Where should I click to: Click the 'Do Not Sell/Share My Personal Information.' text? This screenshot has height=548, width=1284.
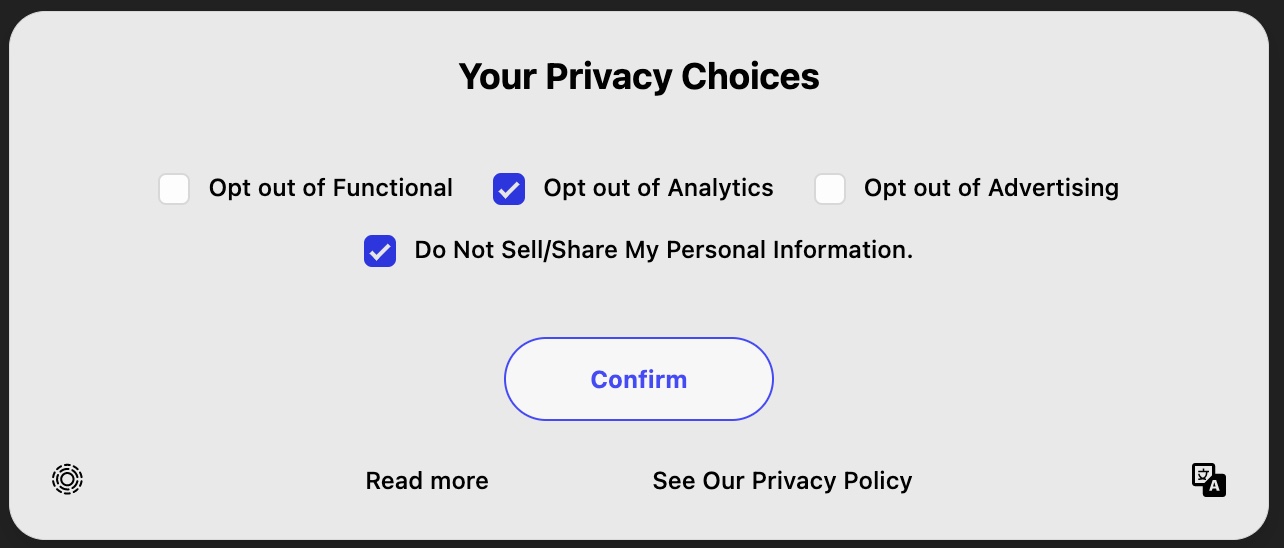pos(664,250)
